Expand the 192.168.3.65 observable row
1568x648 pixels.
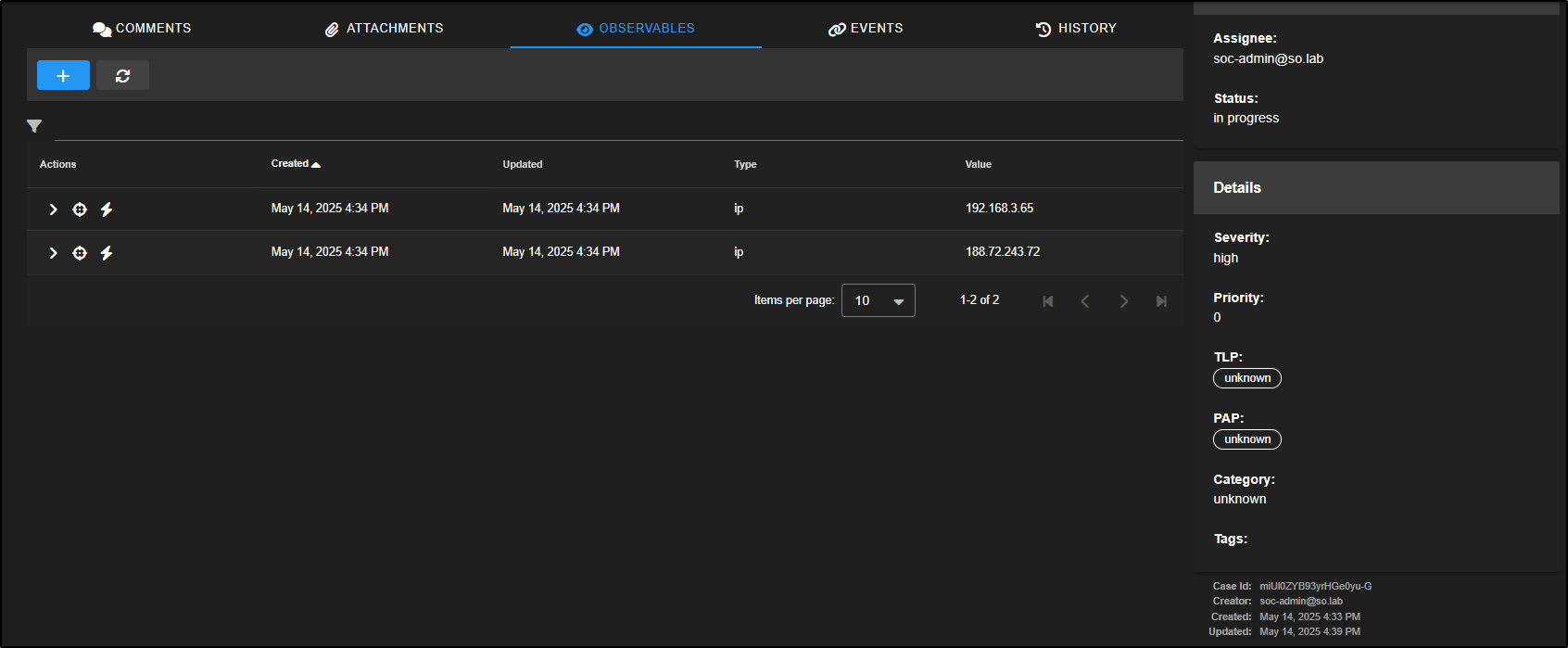click(x=53, y=210)
